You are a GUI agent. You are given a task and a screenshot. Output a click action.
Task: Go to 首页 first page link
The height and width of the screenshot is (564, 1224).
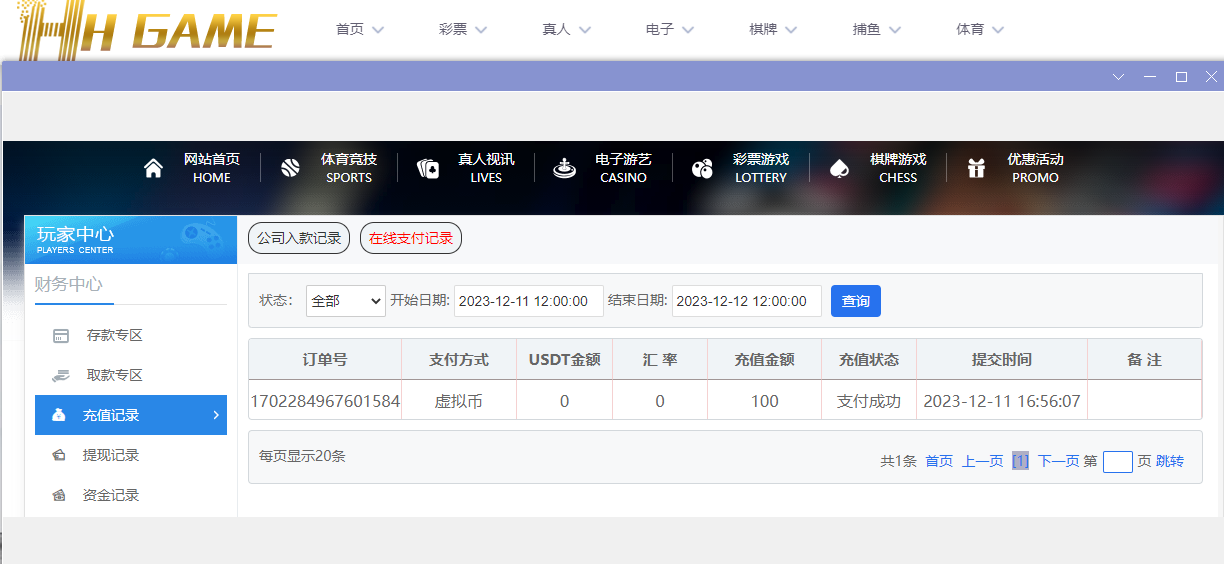coord(939,461)
